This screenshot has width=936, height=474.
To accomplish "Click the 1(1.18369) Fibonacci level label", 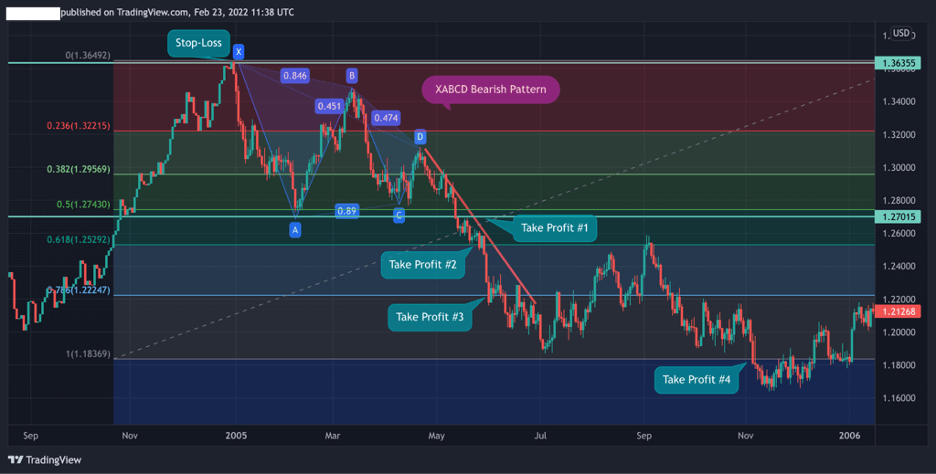I will pos(88,354).
